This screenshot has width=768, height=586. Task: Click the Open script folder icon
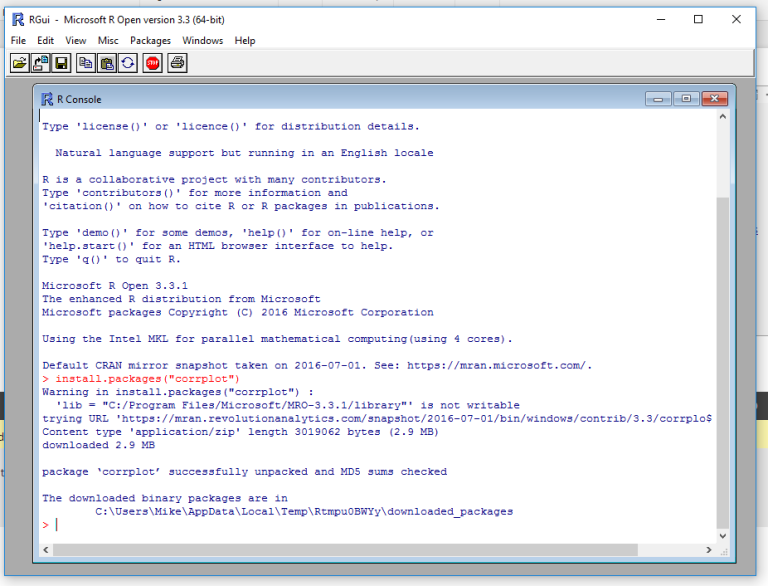coord(20,63)
